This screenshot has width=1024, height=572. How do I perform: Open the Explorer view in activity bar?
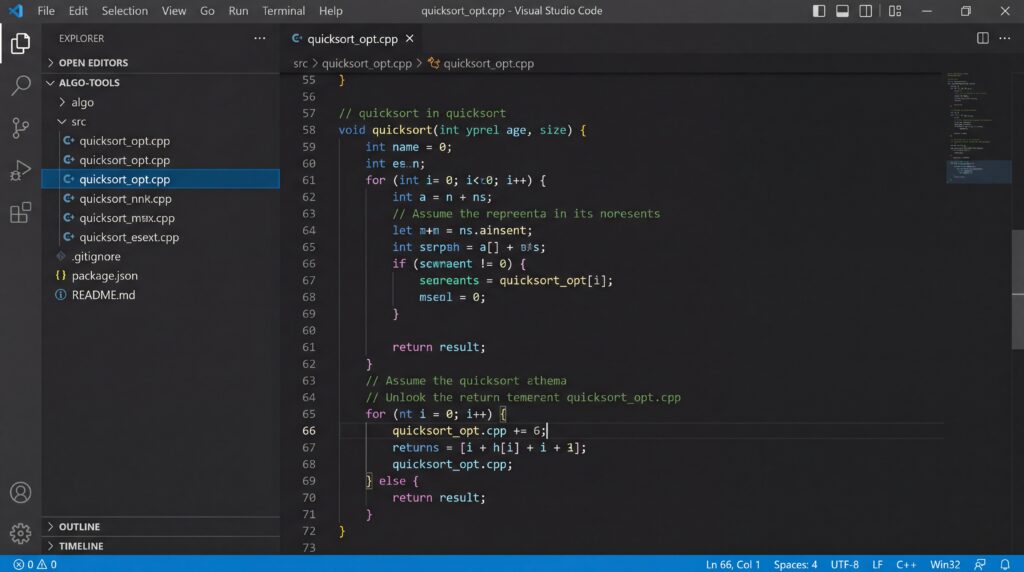20,43
